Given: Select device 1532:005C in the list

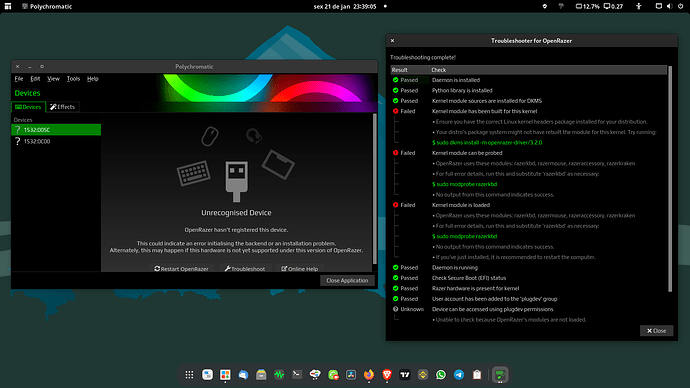Looking at the screenshot, I should tap(56, 130).
